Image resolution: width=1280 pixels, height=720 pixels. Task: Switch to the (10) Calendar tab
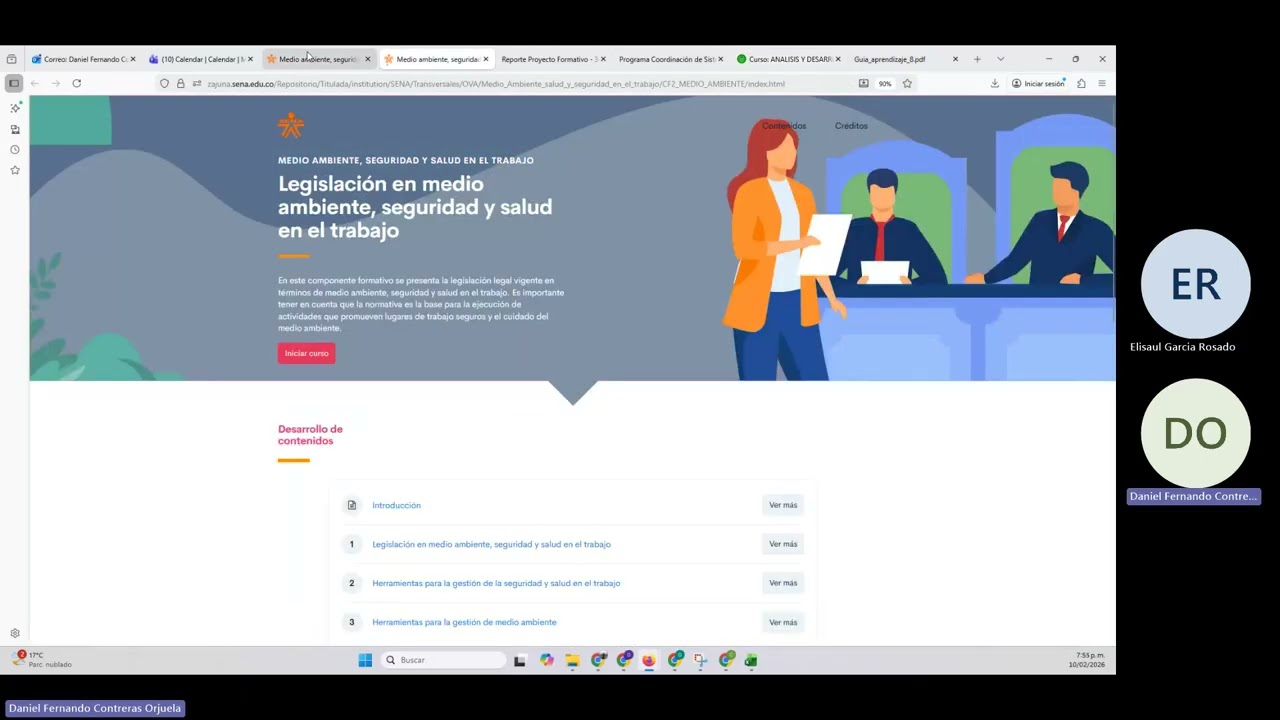[x=200, y=59]
